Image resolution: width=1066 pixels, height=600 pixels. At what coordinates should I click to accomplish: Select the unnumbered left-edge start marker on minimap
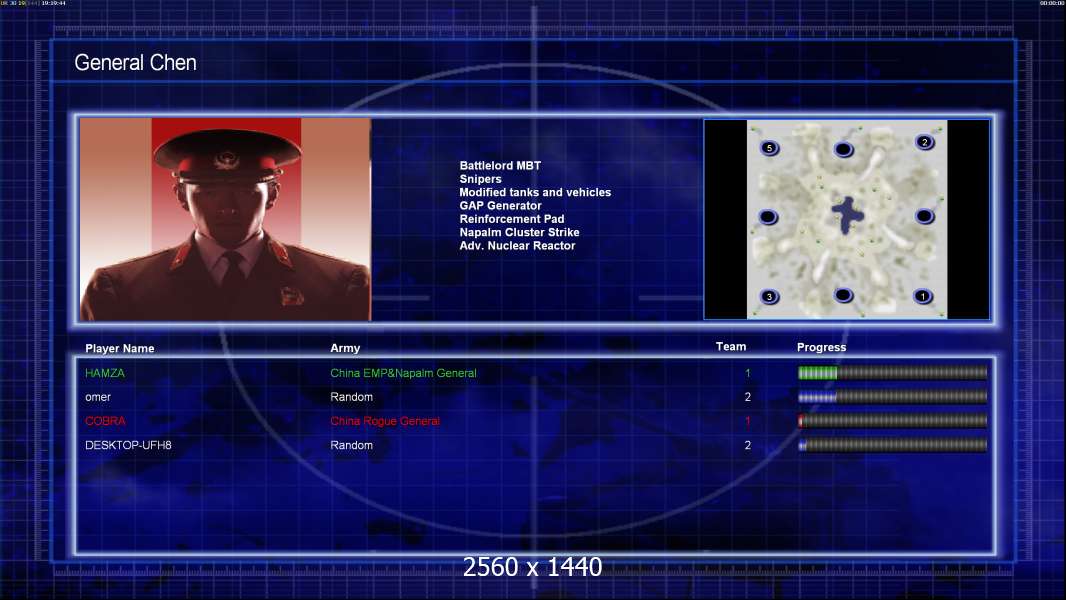768,217
